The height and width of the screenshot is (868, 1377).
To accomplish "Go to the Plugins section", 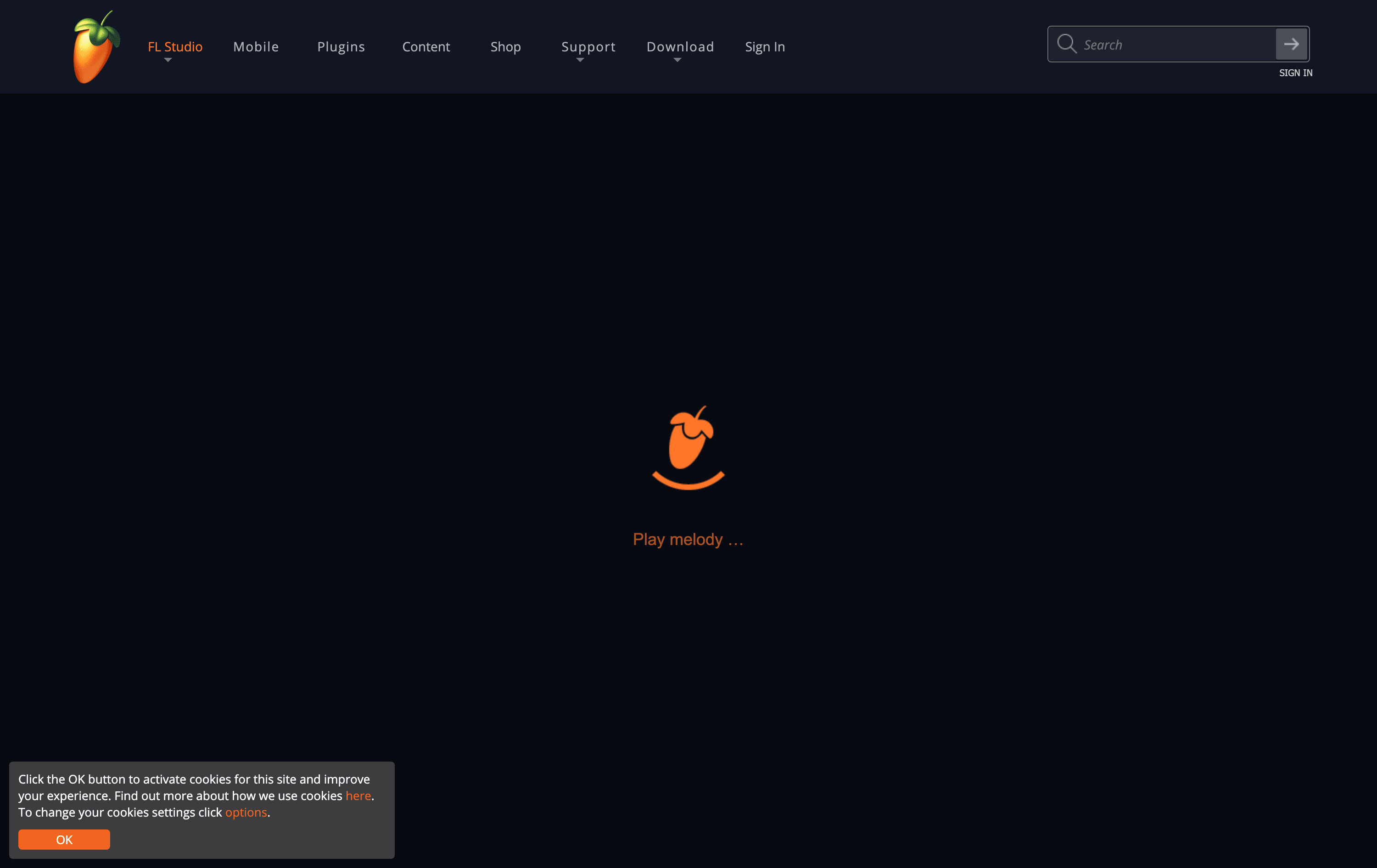I will [x=341, y=47].
